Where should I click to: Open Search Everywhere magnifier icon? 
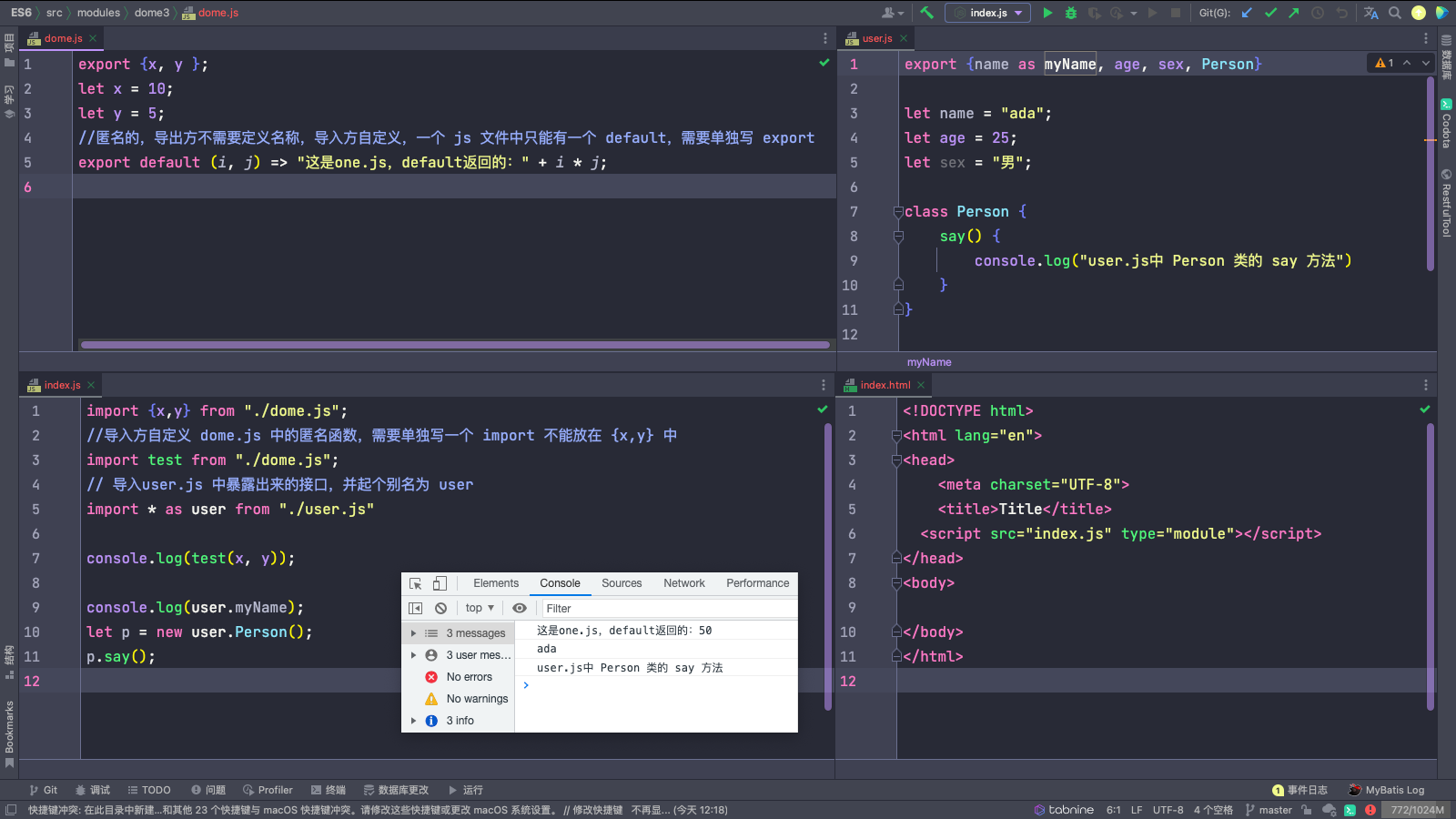(x=1395, y=13)
